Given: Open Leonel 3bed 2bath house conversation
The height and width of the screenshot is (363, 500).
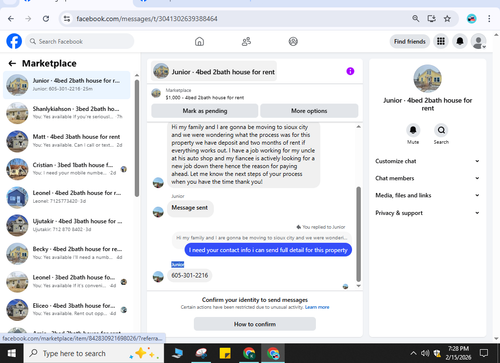Looking at the screenshot, I should pos(67,282).
